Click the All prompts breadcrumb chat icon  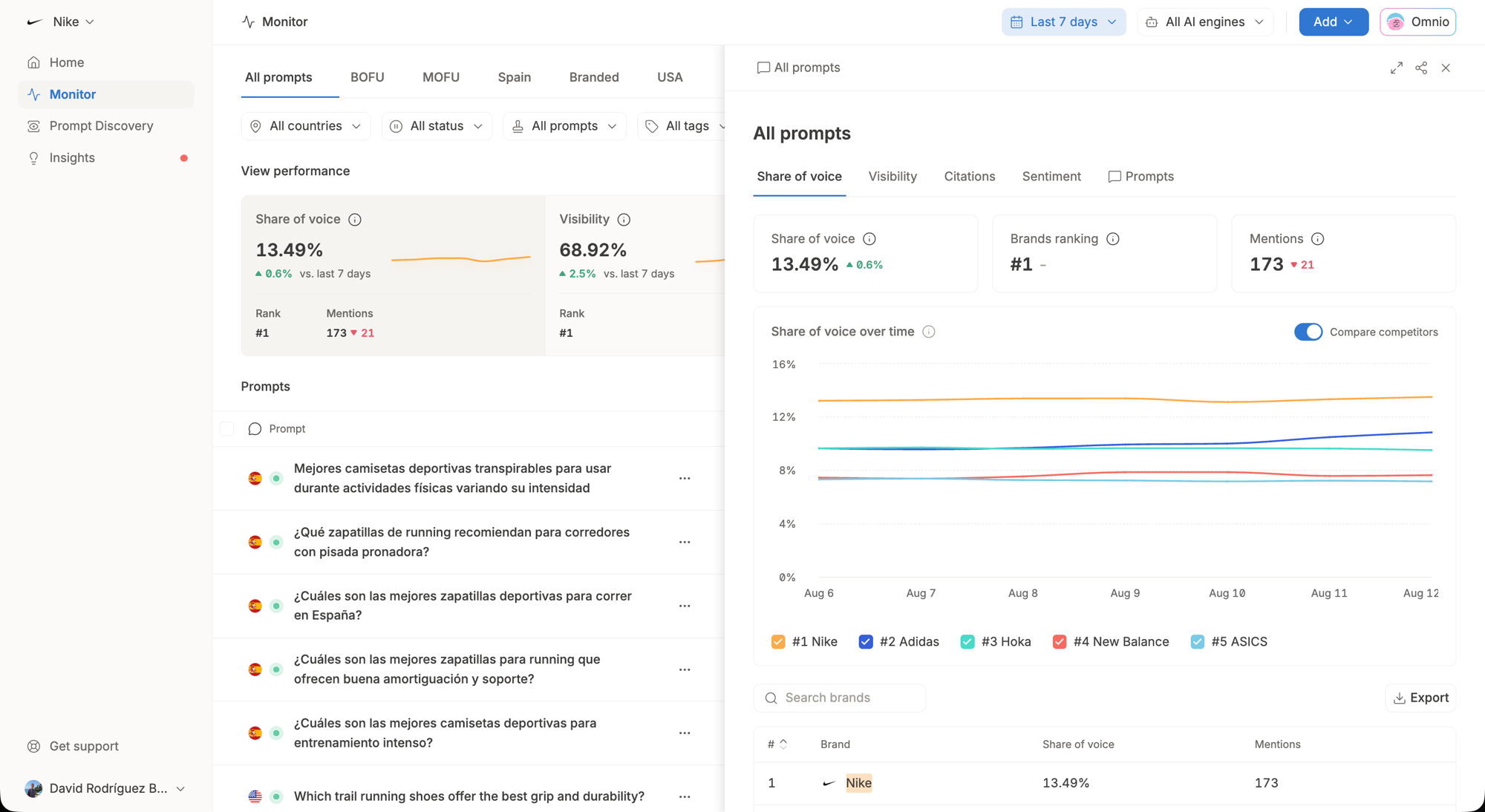click(x=763, y=68)
